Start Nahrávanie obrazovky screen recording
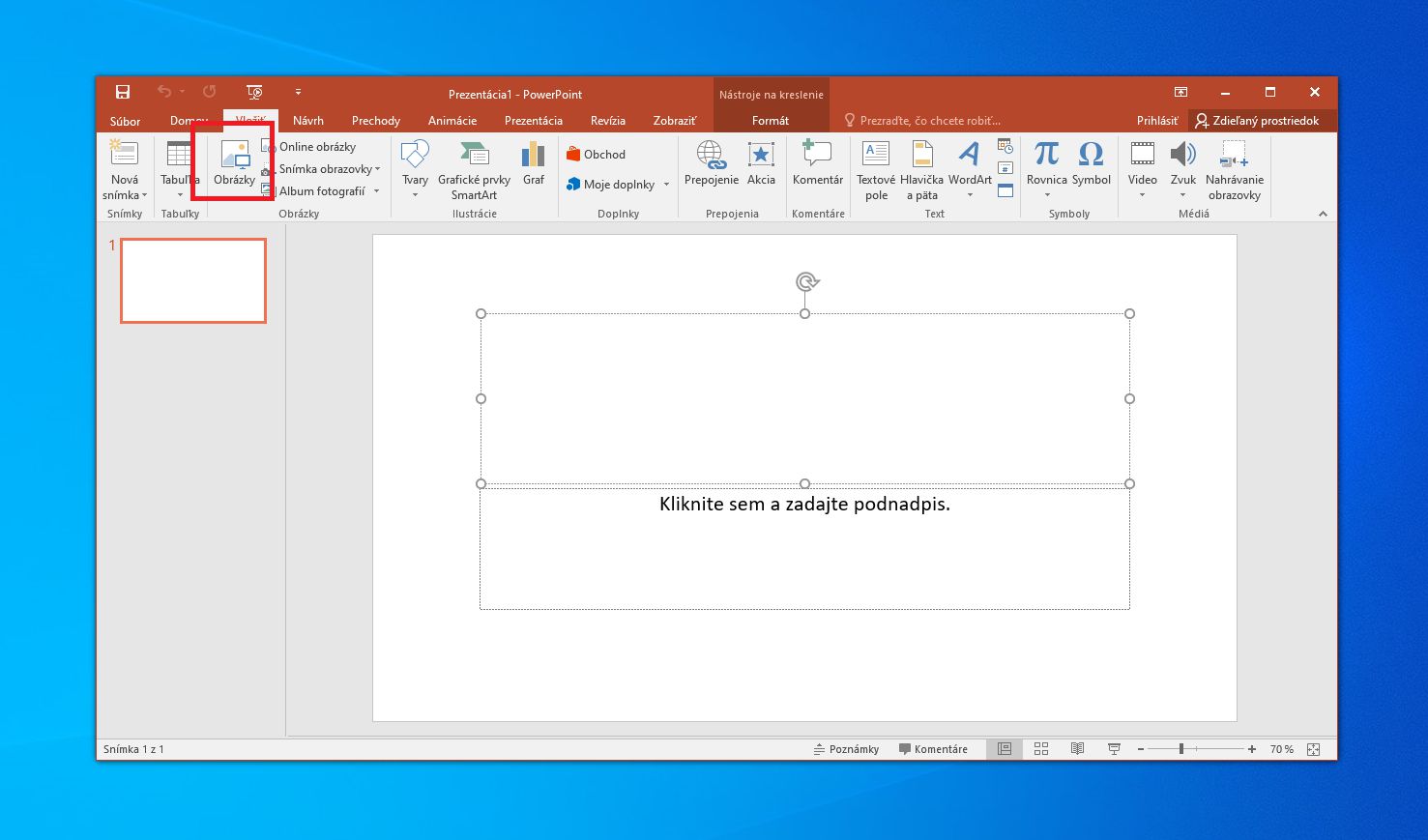This screenshot has height=840, width=1428. click(1235, 168)
